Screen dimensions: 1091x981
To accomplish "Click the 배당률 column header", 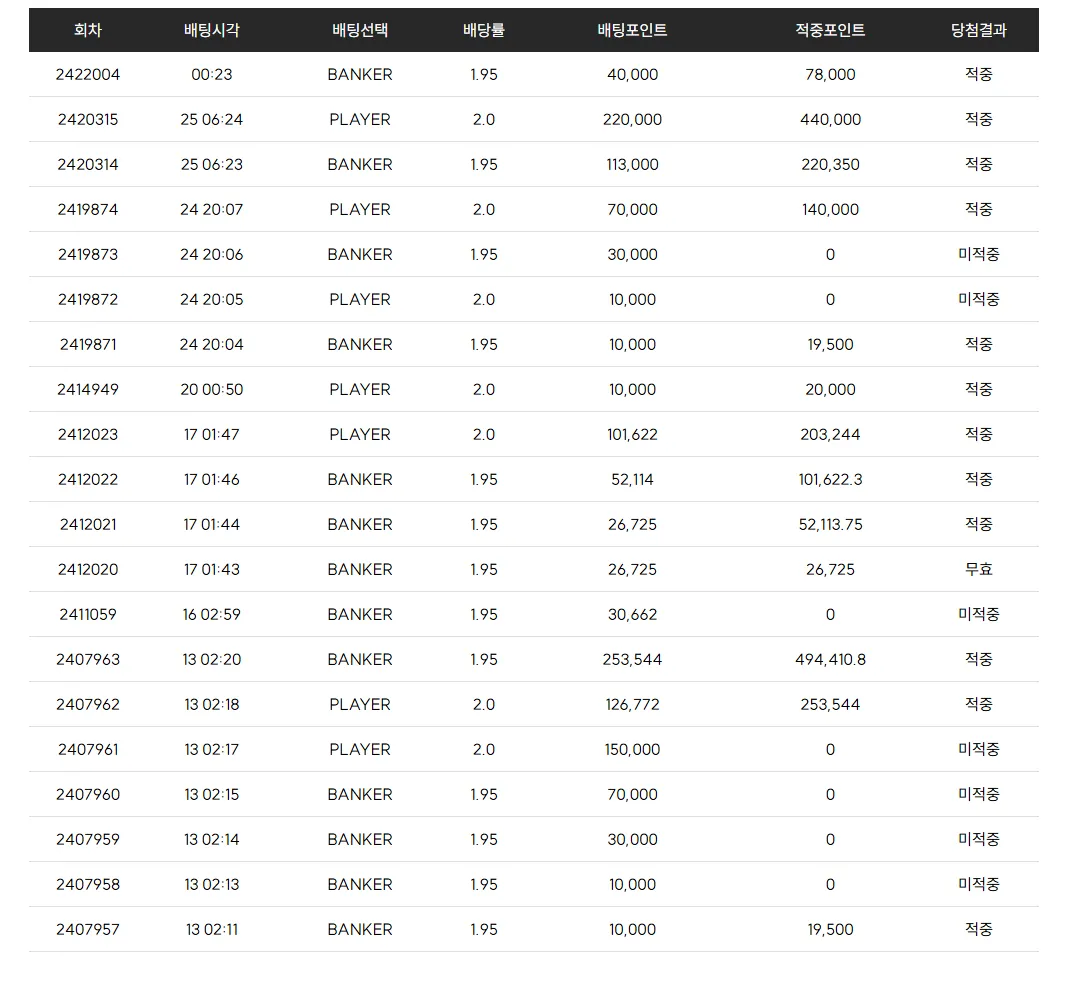I will pos(484,30).
